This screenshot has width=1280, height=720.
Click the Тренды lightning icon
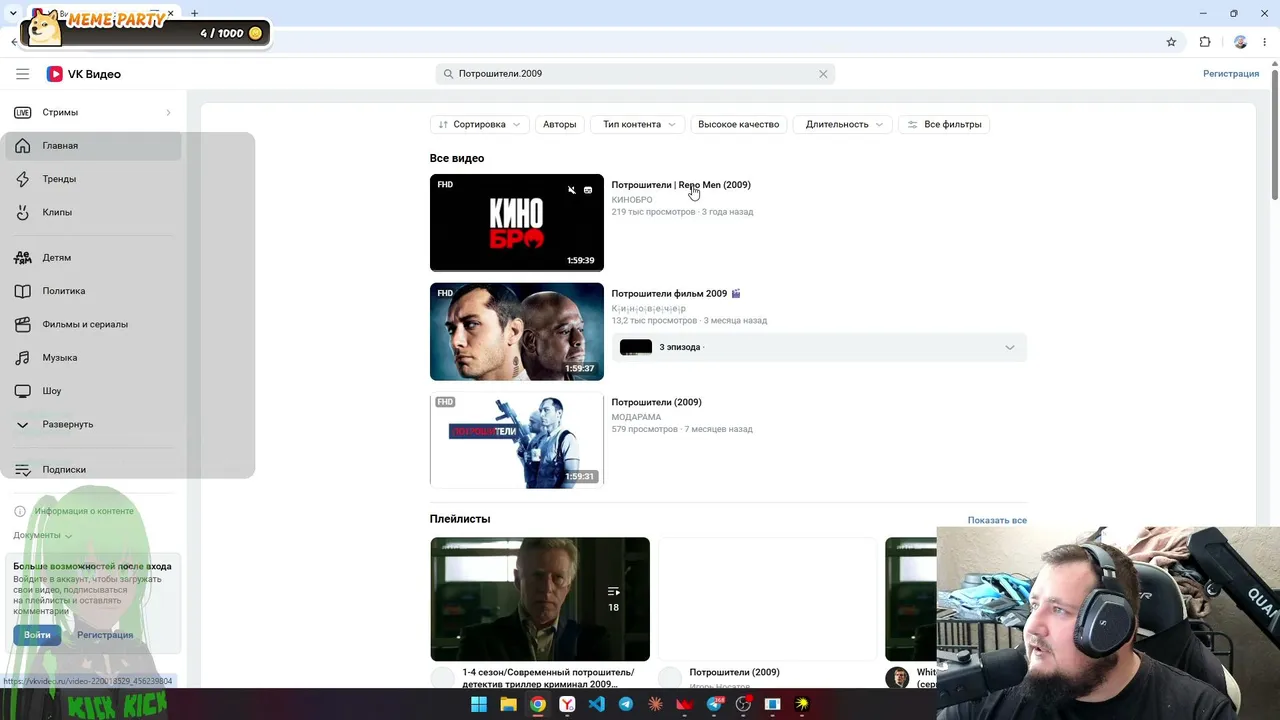pos(22,179)
